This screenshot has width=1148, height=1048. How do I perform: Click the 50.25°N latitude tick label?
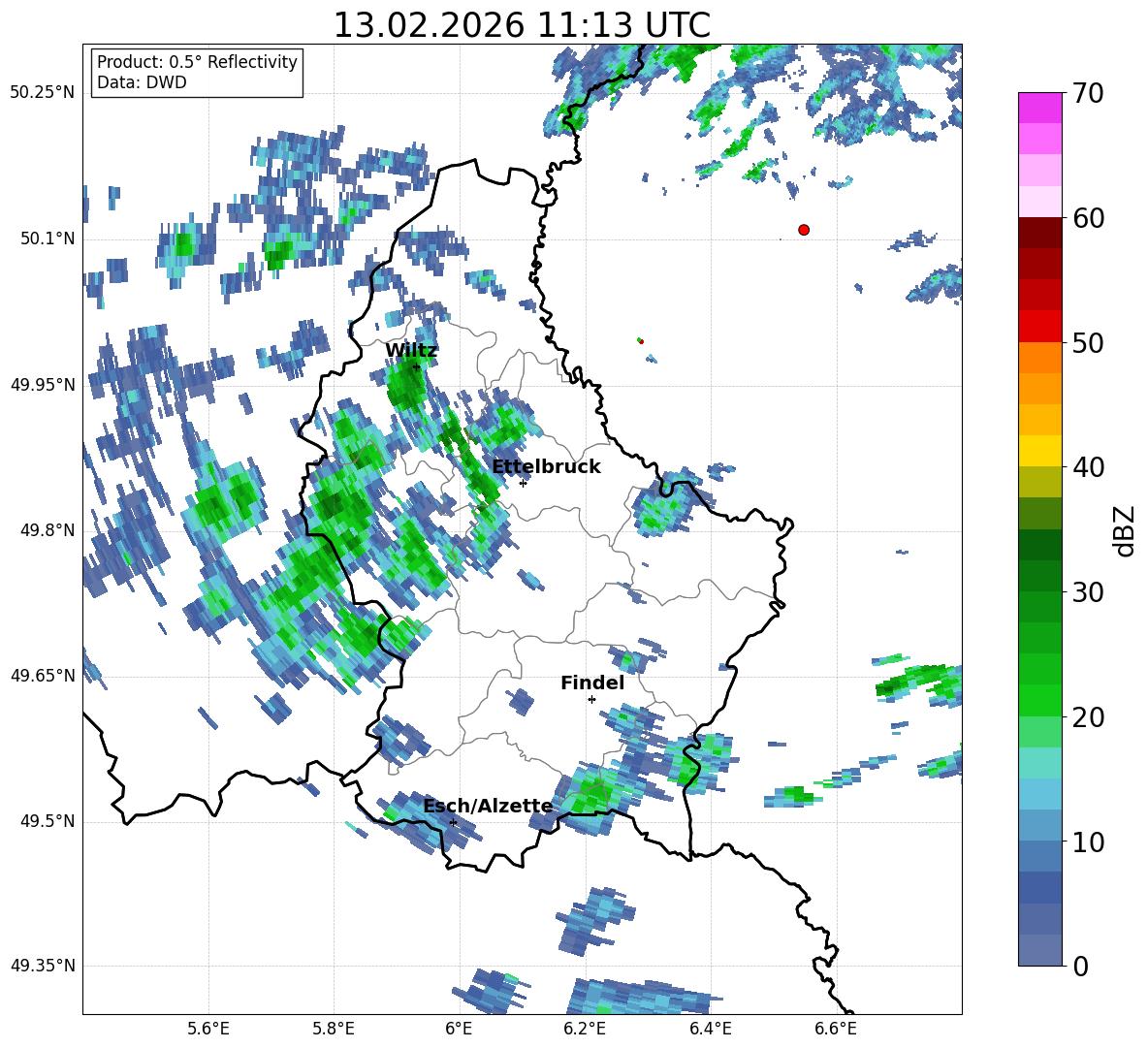(x=43, y=93)
